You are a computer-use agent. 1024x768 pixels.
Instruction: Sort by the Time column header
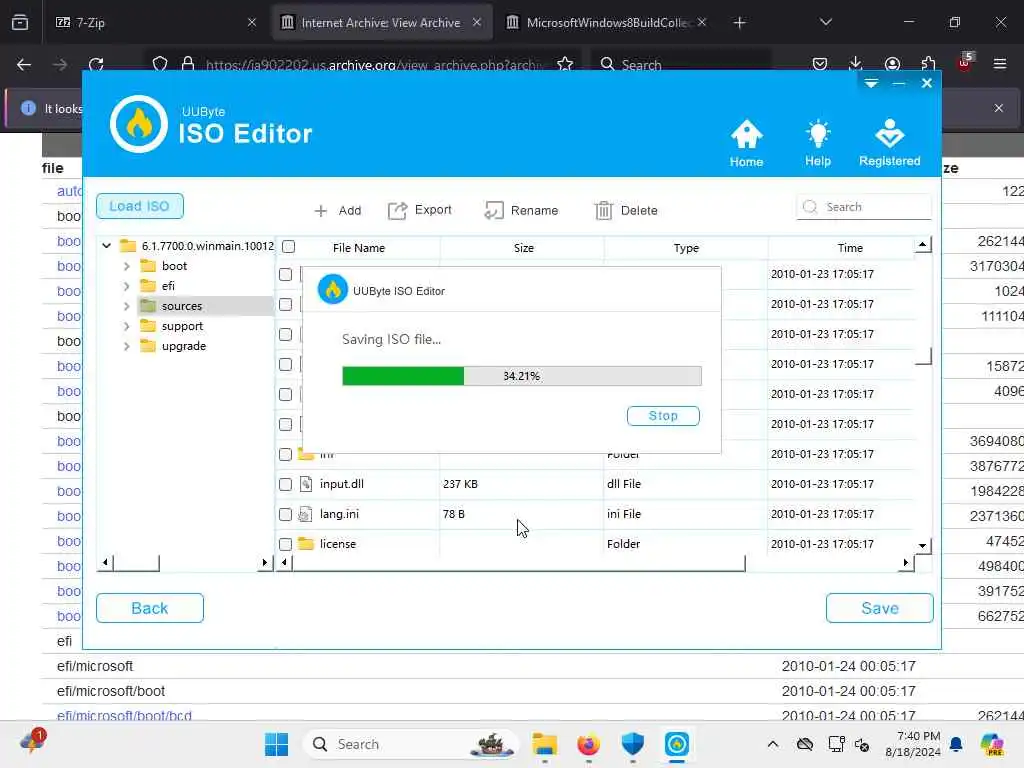(x=850, y=248)
